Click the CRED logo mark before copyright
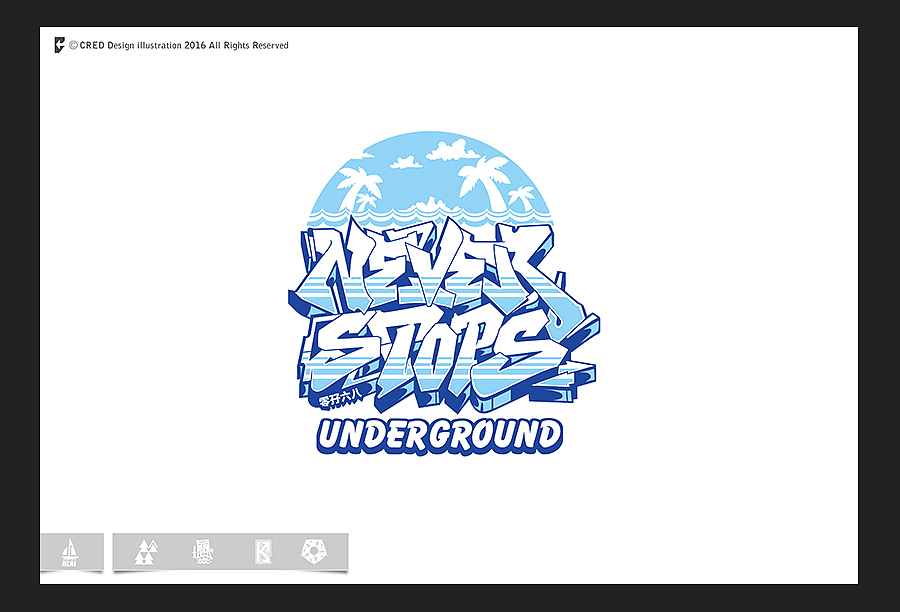Viewport: 900px width, 612px height. (60, 45)
